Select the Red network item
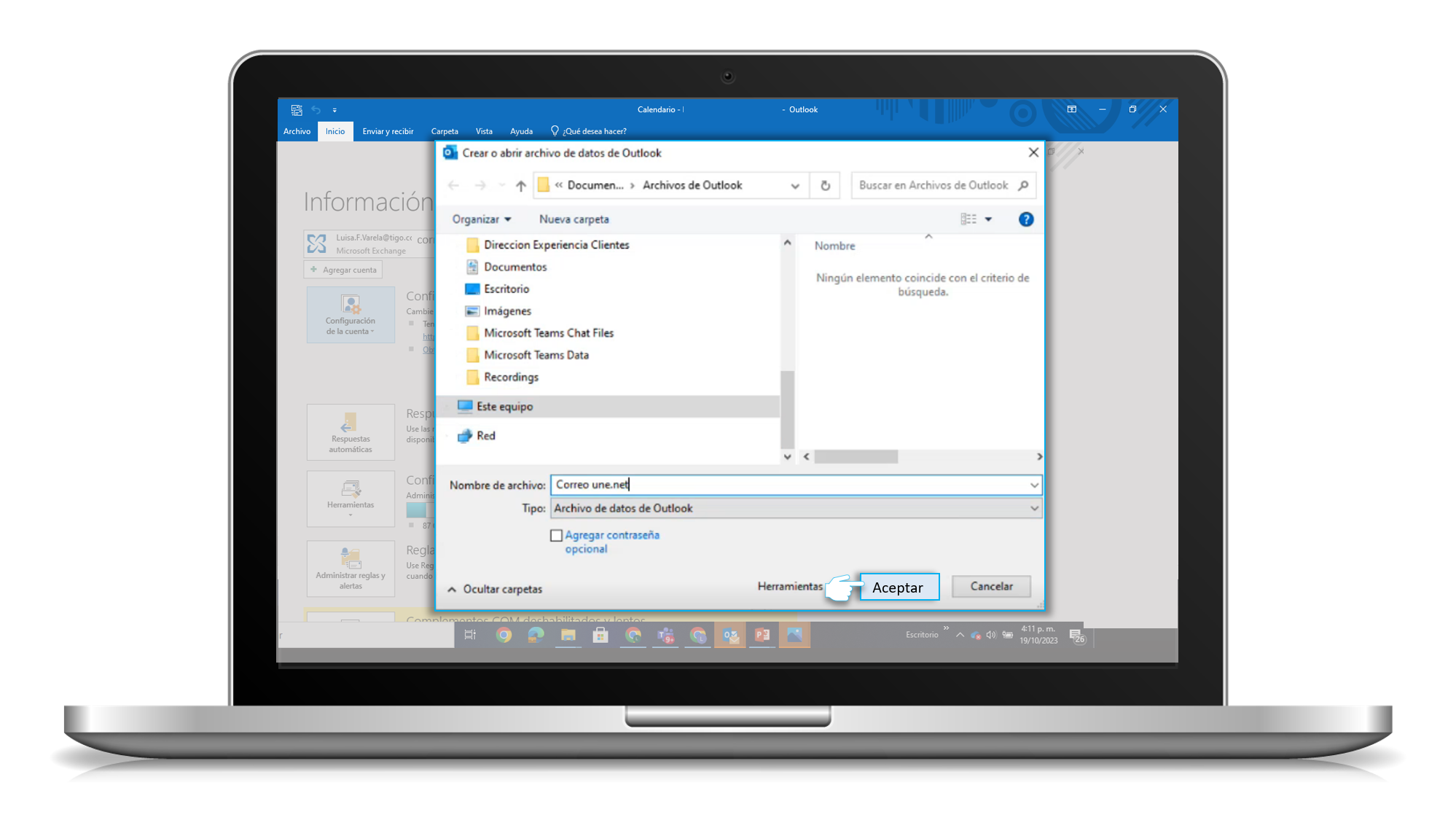 (x=477, y=436)
